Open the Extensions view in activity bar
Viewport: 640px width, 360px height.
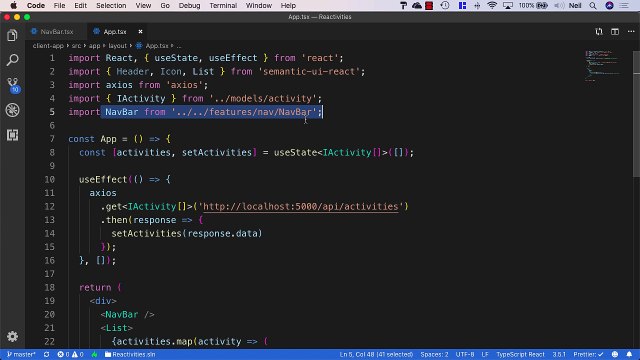tap(12, 135)
